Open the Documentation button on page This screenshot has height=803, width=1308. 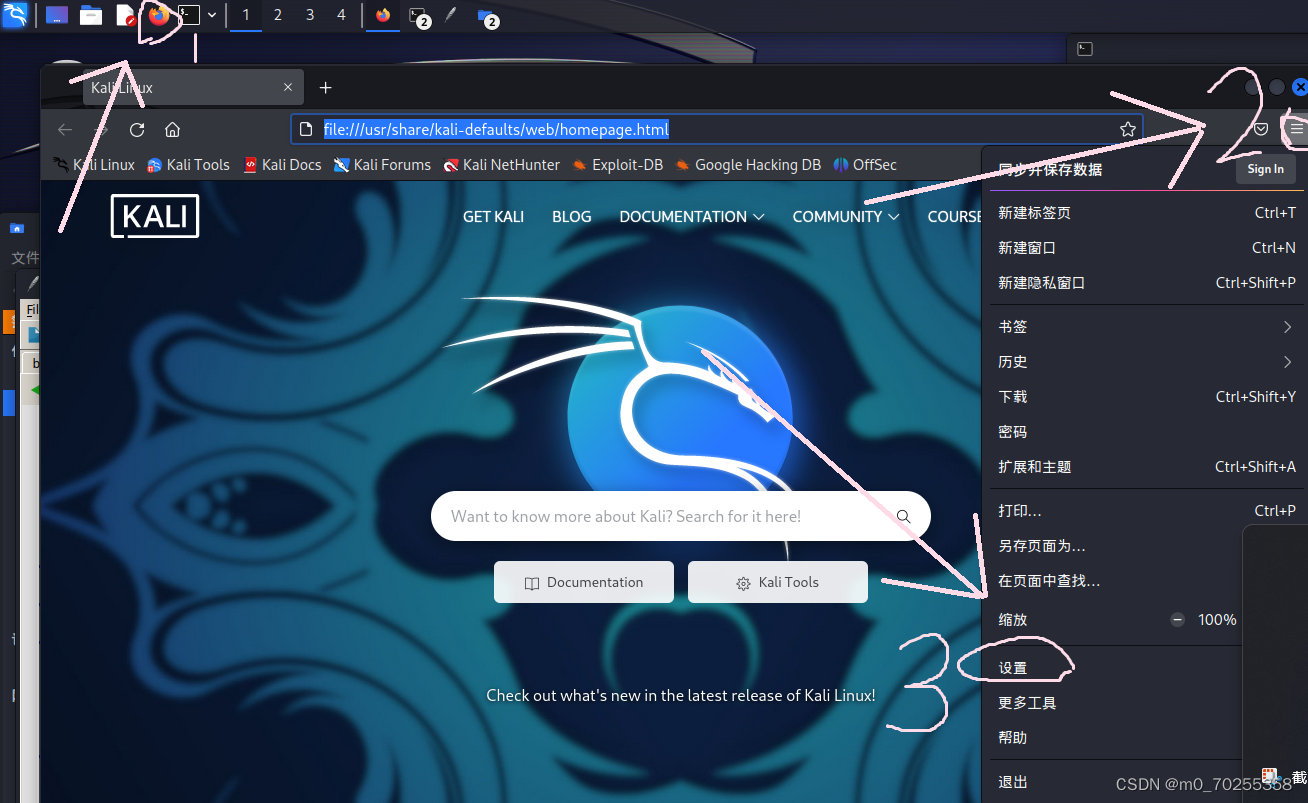coord(584,582)
